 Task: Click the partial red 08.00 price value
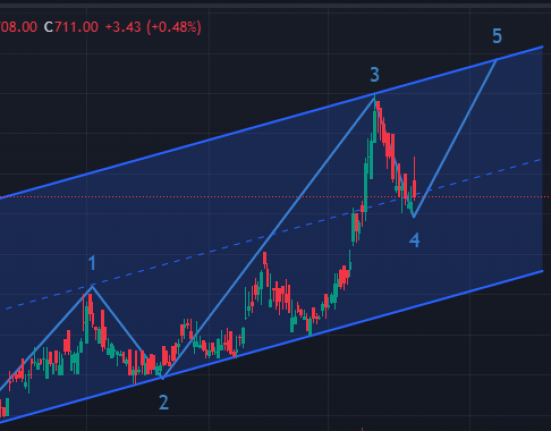click(x=18, y=27)
